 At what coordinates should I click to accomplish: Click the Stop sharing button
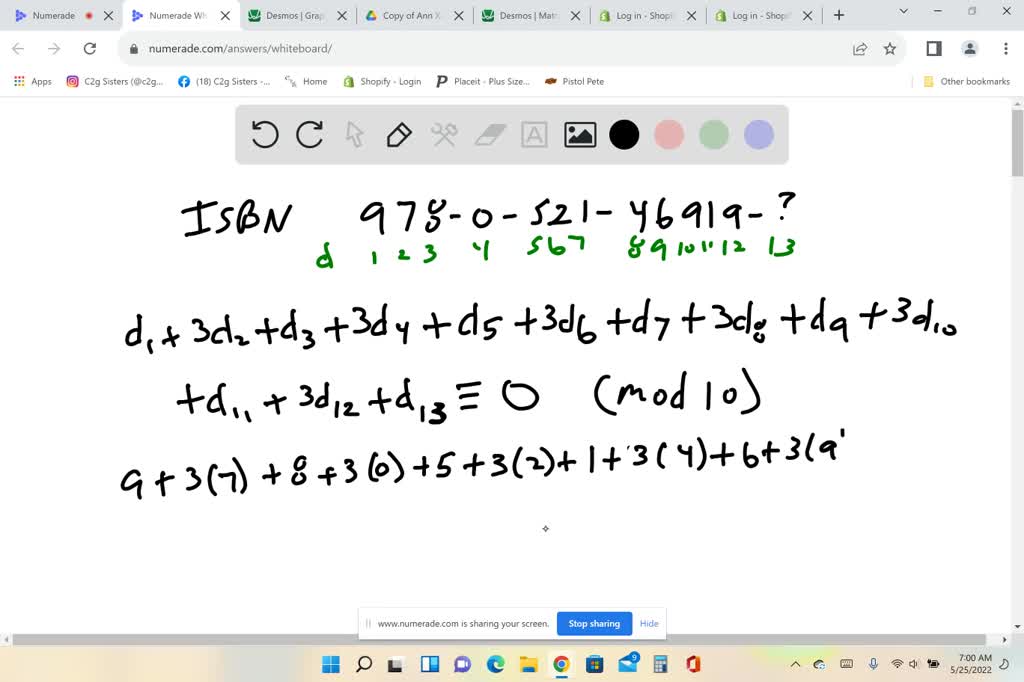pyautogui.click(x=594, y=623)
